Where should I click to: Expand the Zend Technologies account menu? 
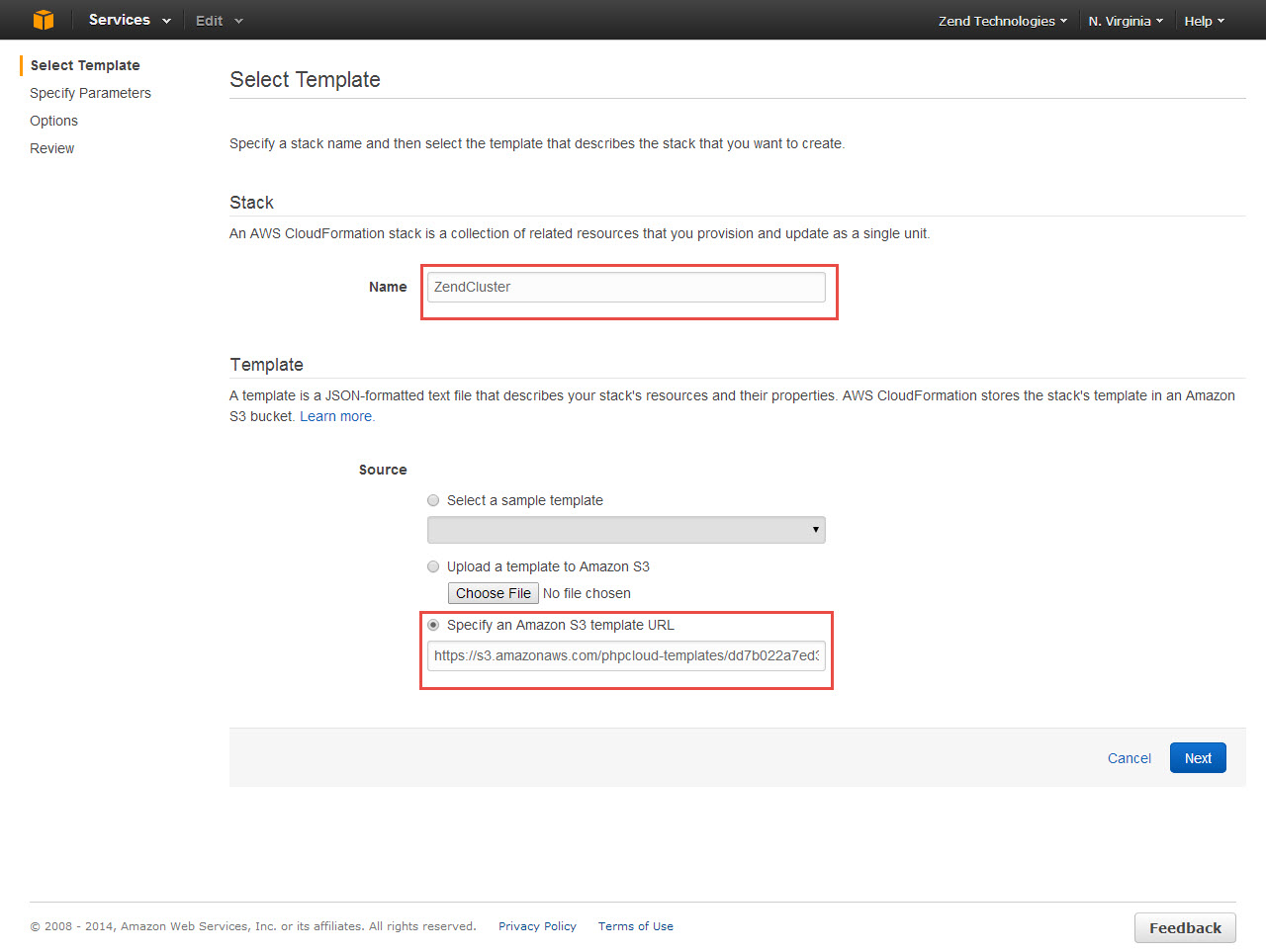pos(1002,21)
